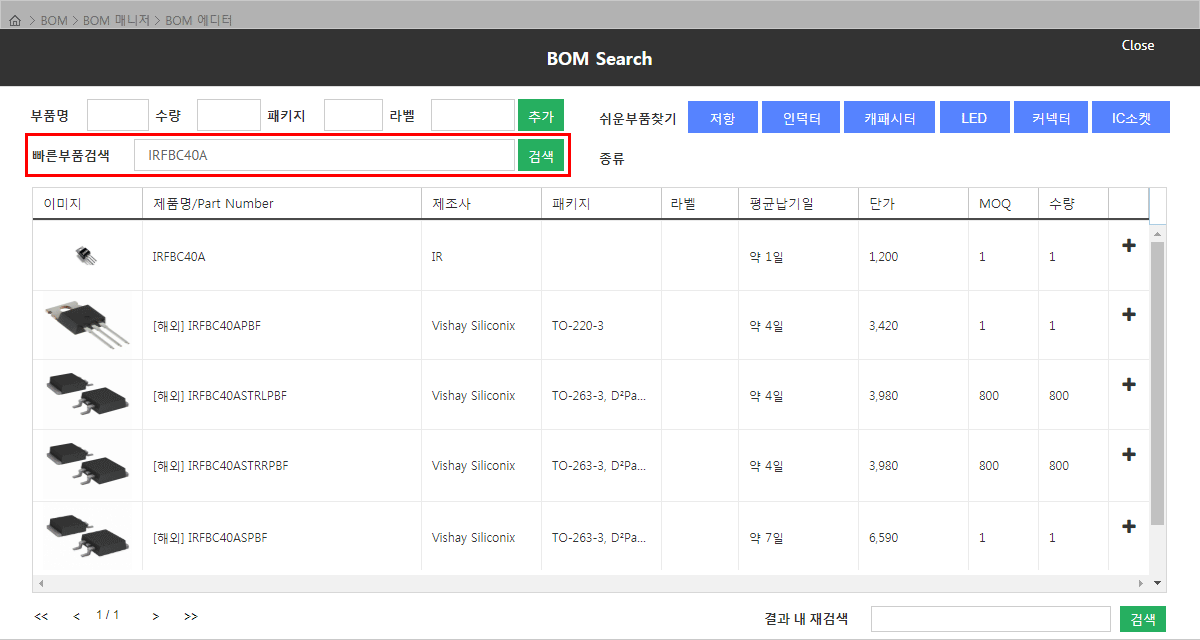The height and width of the screenshot is (640, 1200).
Task: Open IRFBC40APBF product thumbnail image
Action: coord(87,325)
